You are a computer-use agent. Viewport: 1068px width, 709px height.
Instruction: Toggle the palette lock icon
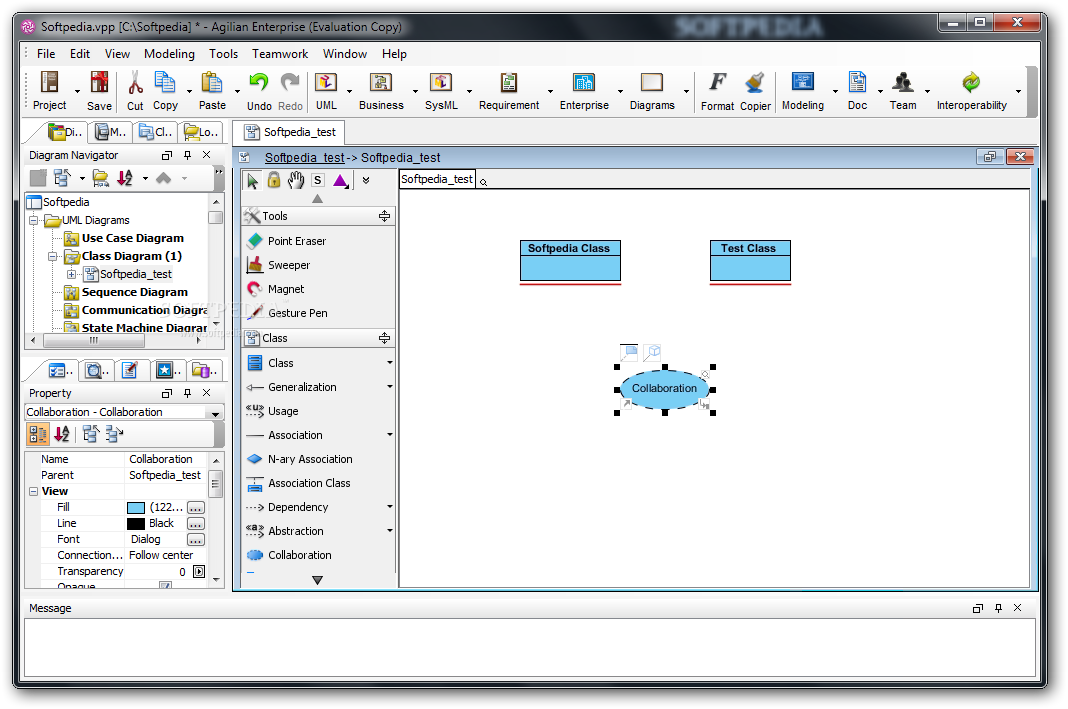click(274, 180)
